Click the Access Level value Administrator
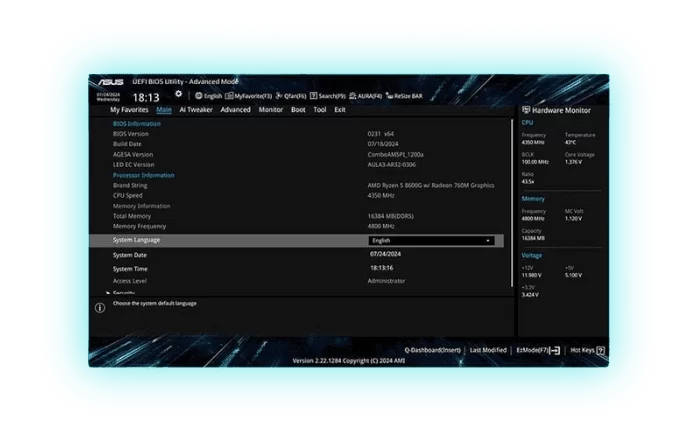692x437 pixels. pos(386,281)
